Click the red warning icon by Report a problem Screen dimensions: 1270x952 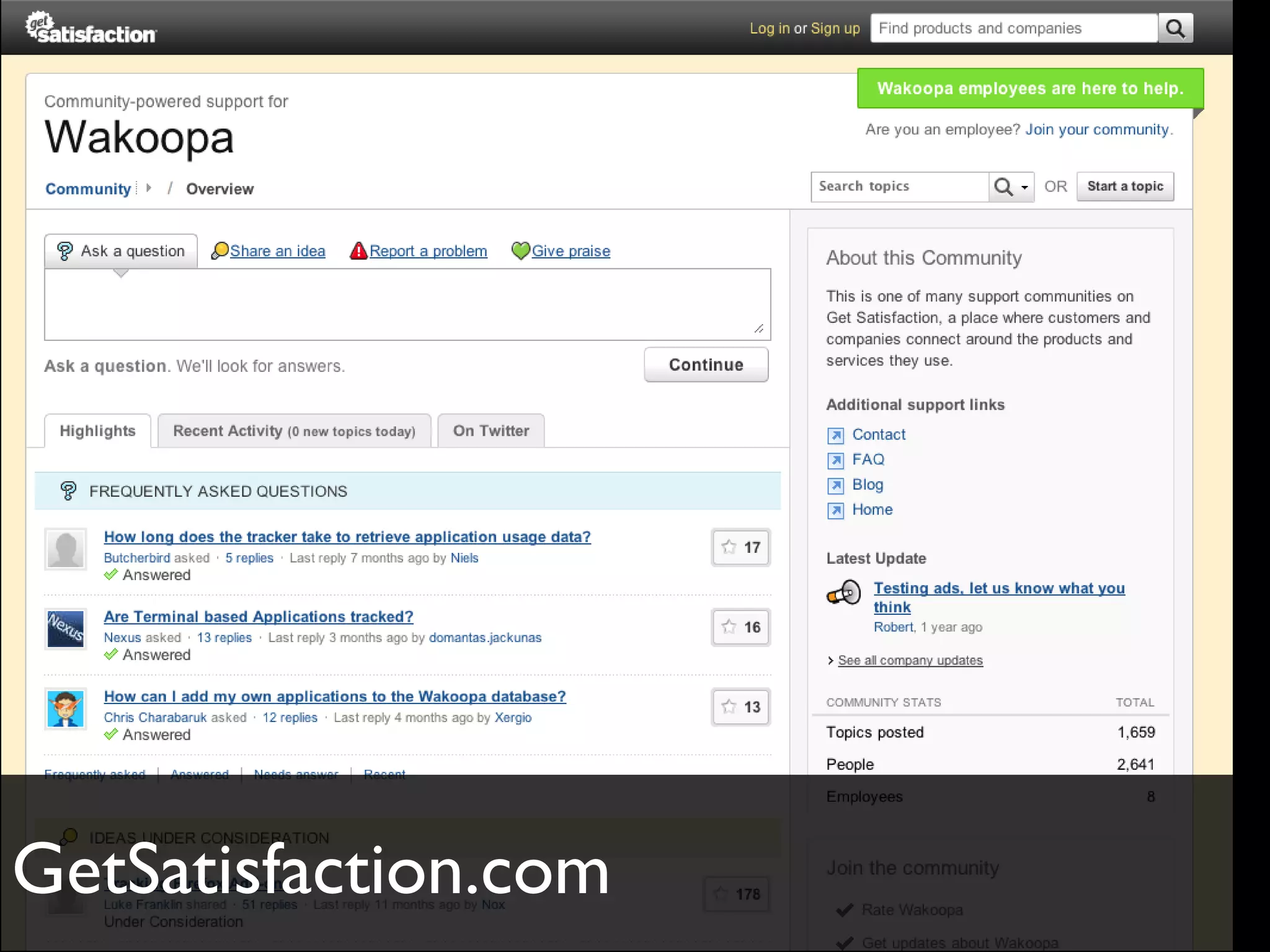coord(358,250)
